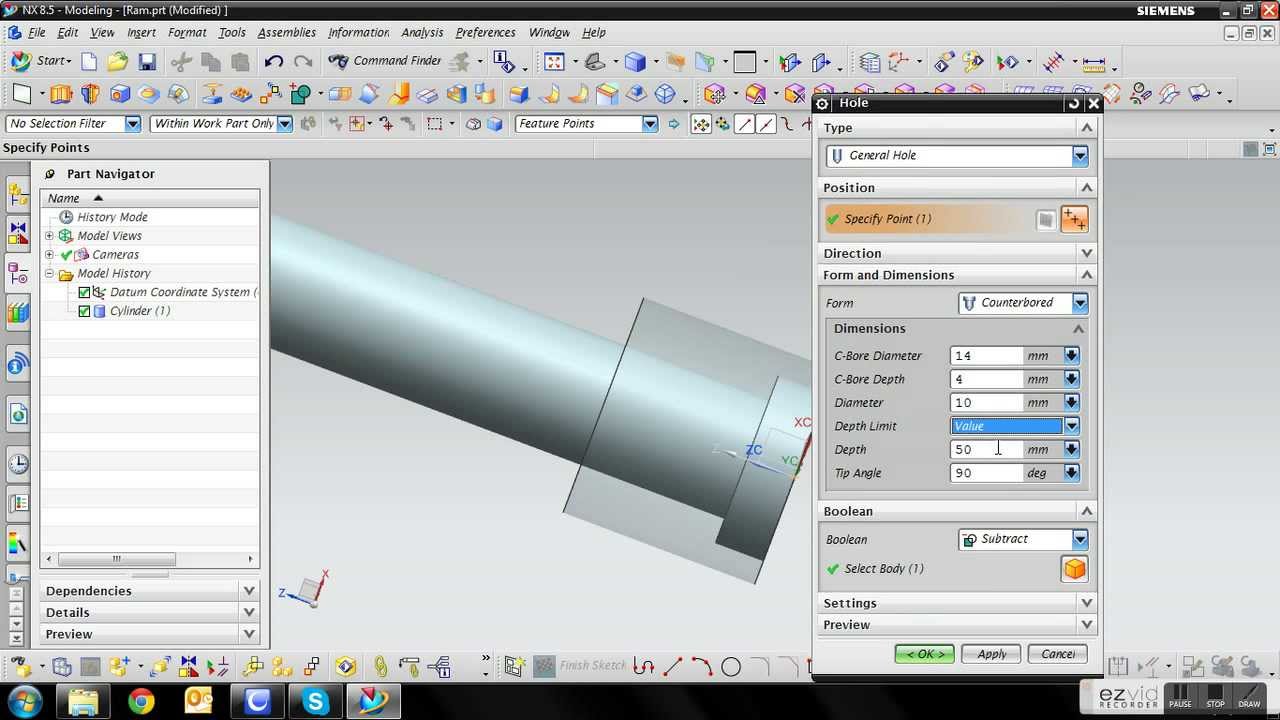Click the Cancel button

[1058, 654]
